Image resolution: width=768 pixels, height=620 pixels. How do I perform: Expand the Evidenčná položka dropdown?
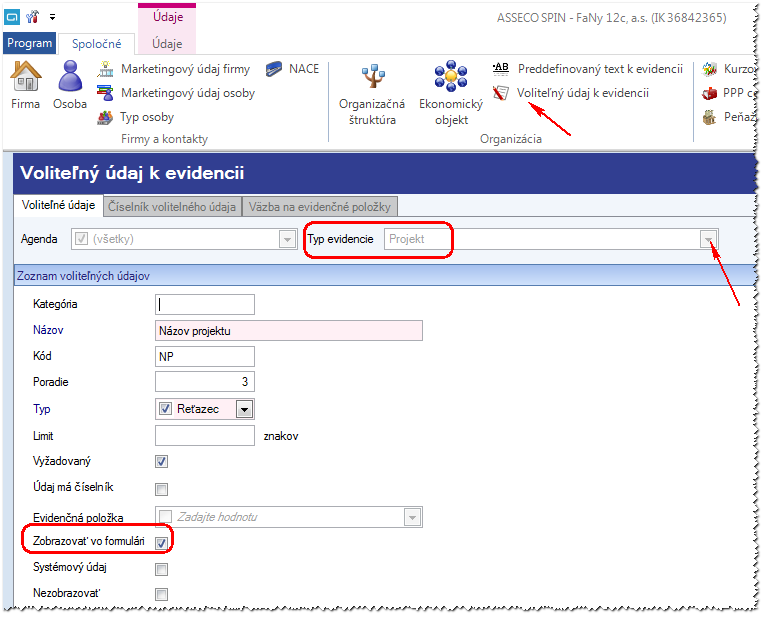pos(412,517)
